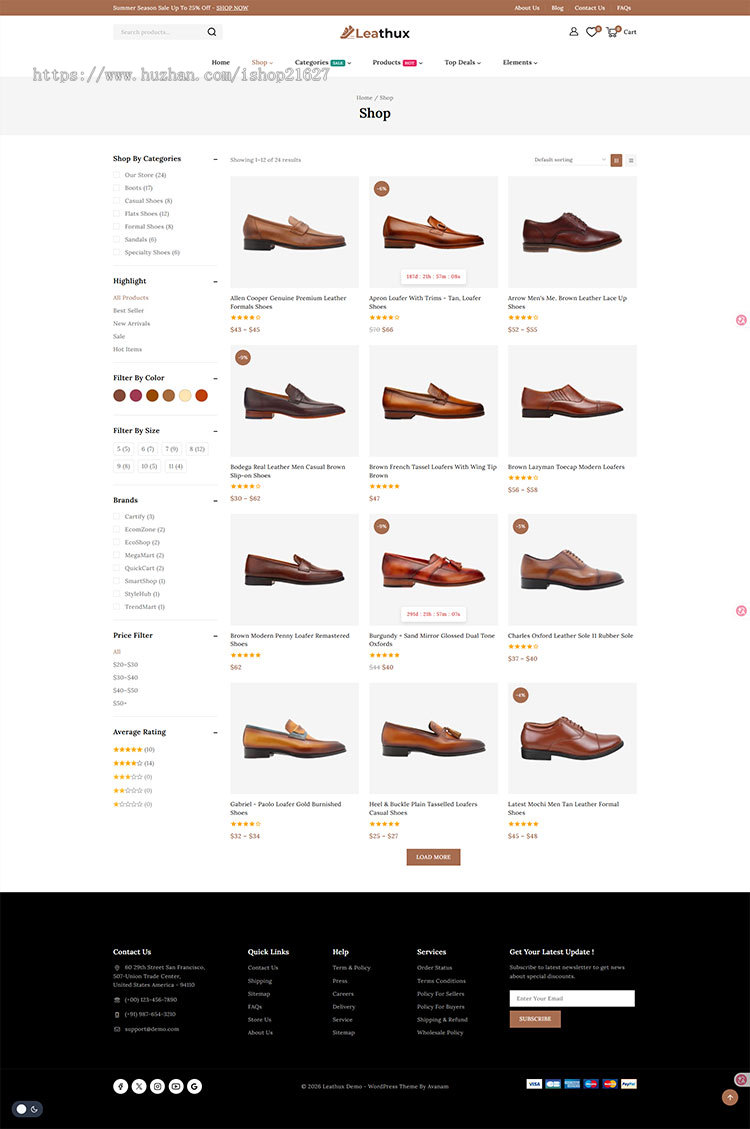Switch to list view layout
750x1129 pixels.
click(x=631, y=160)
